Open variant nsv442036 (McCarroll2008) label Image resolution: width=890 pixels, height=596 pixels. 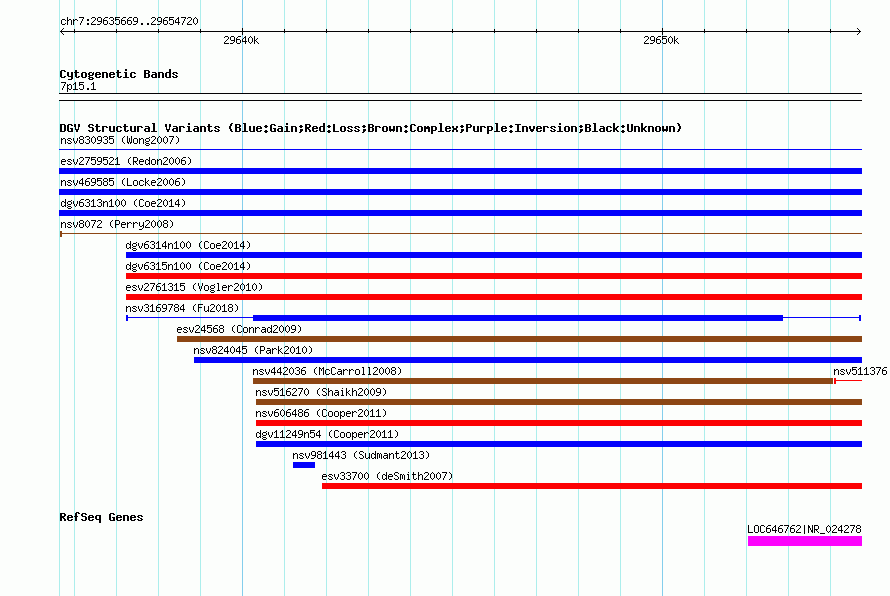pos(327,371)
